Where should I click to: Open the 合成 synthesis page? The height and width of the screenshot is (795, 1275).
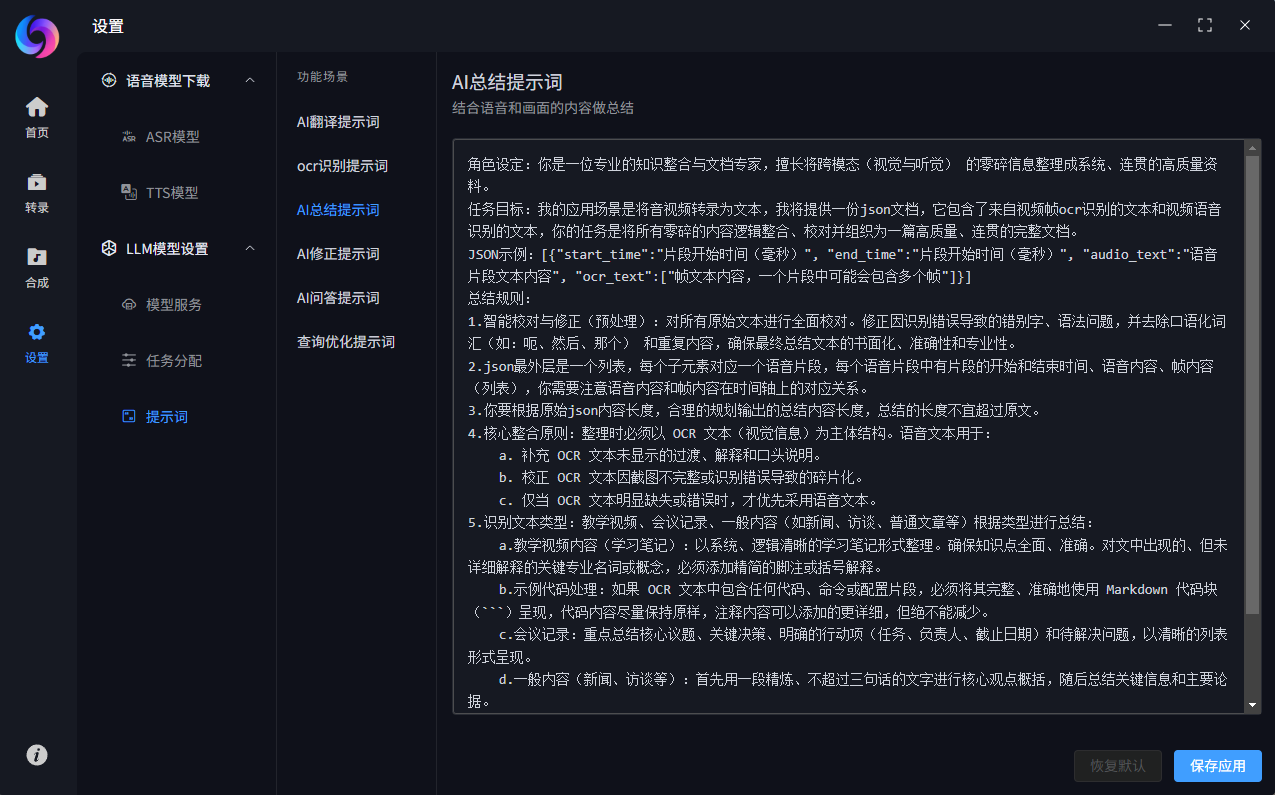coord(37,268)
